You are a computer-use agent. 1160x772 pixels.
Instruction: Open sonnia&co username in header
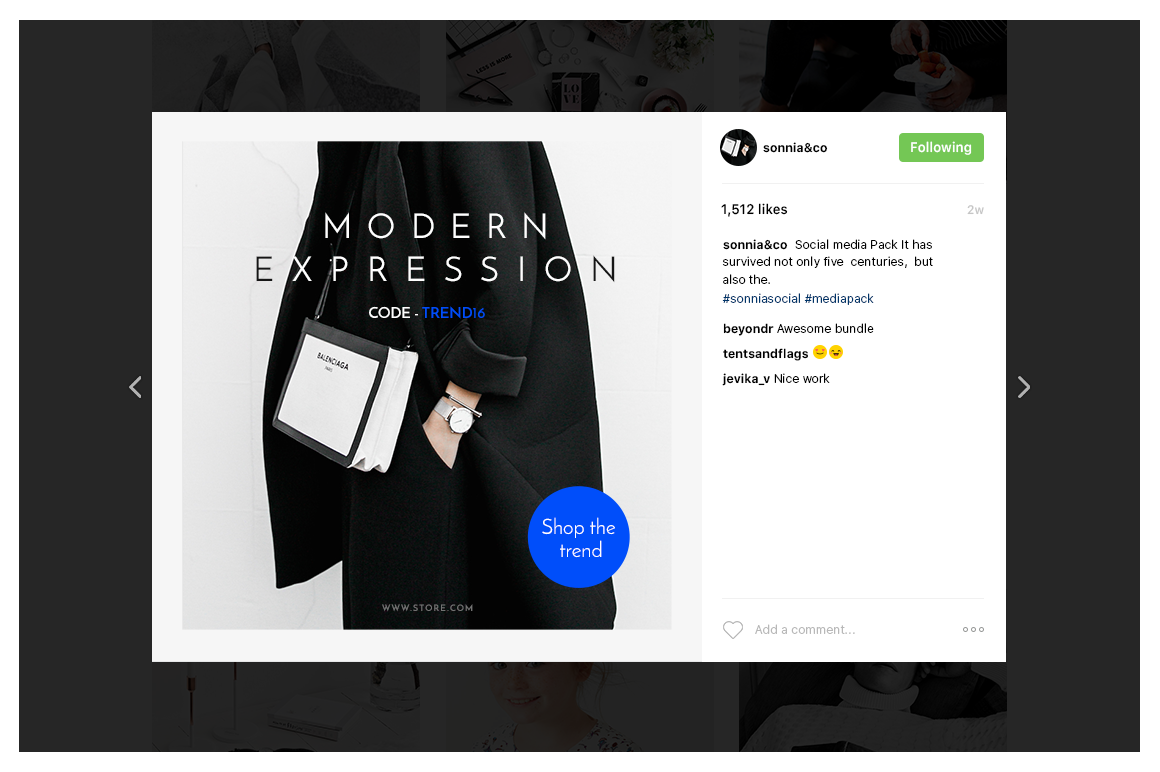click(795, 148)
